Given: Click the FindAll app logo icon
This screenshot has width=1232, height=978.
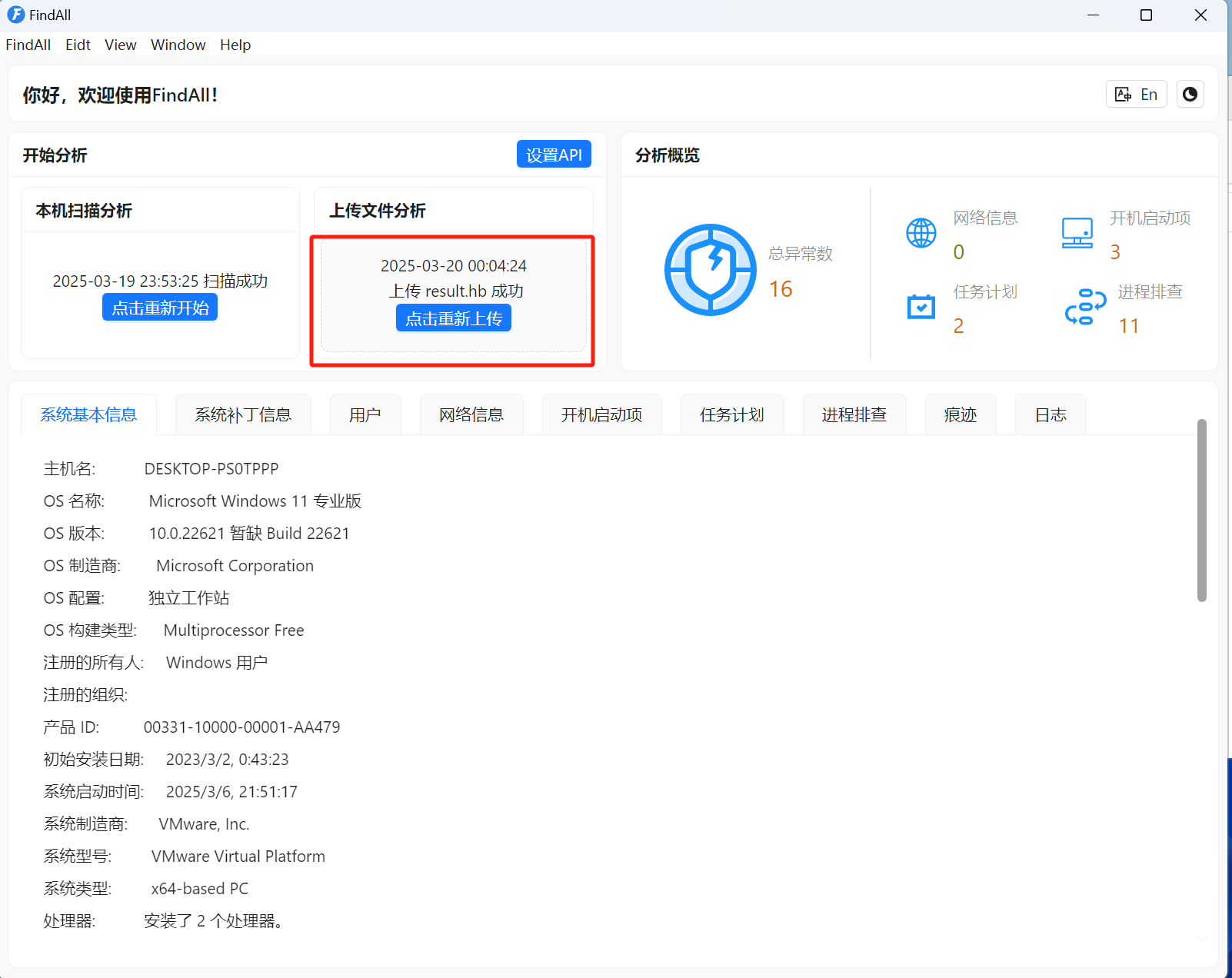Looking at the screenshot, I should [15, 15].
